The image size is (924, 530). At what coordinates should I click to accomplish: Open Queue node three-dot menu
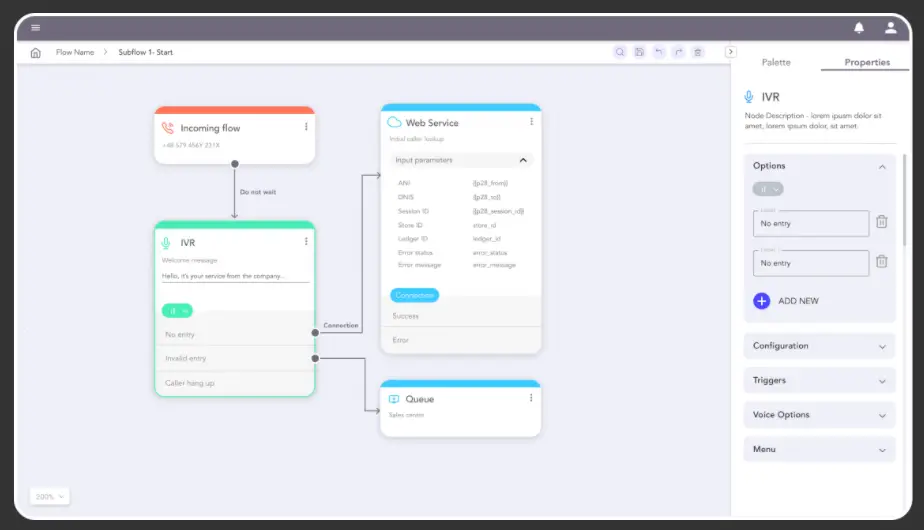click(531, 398)
